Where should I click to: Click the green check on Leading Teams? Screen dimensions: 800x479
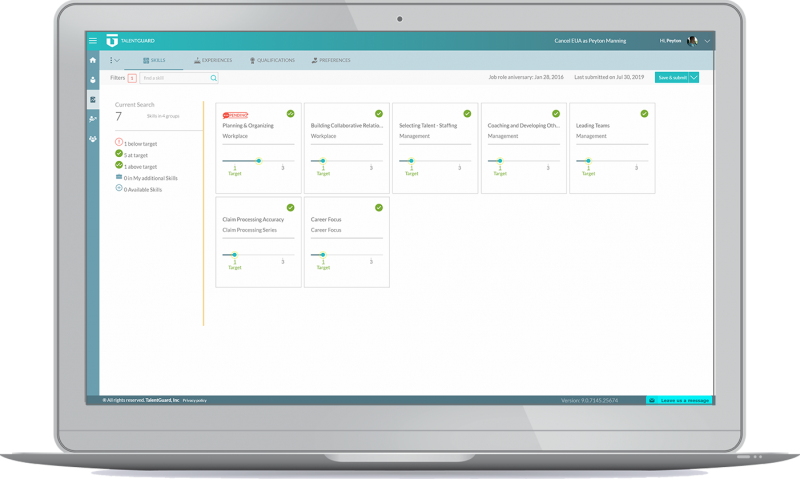644,114
